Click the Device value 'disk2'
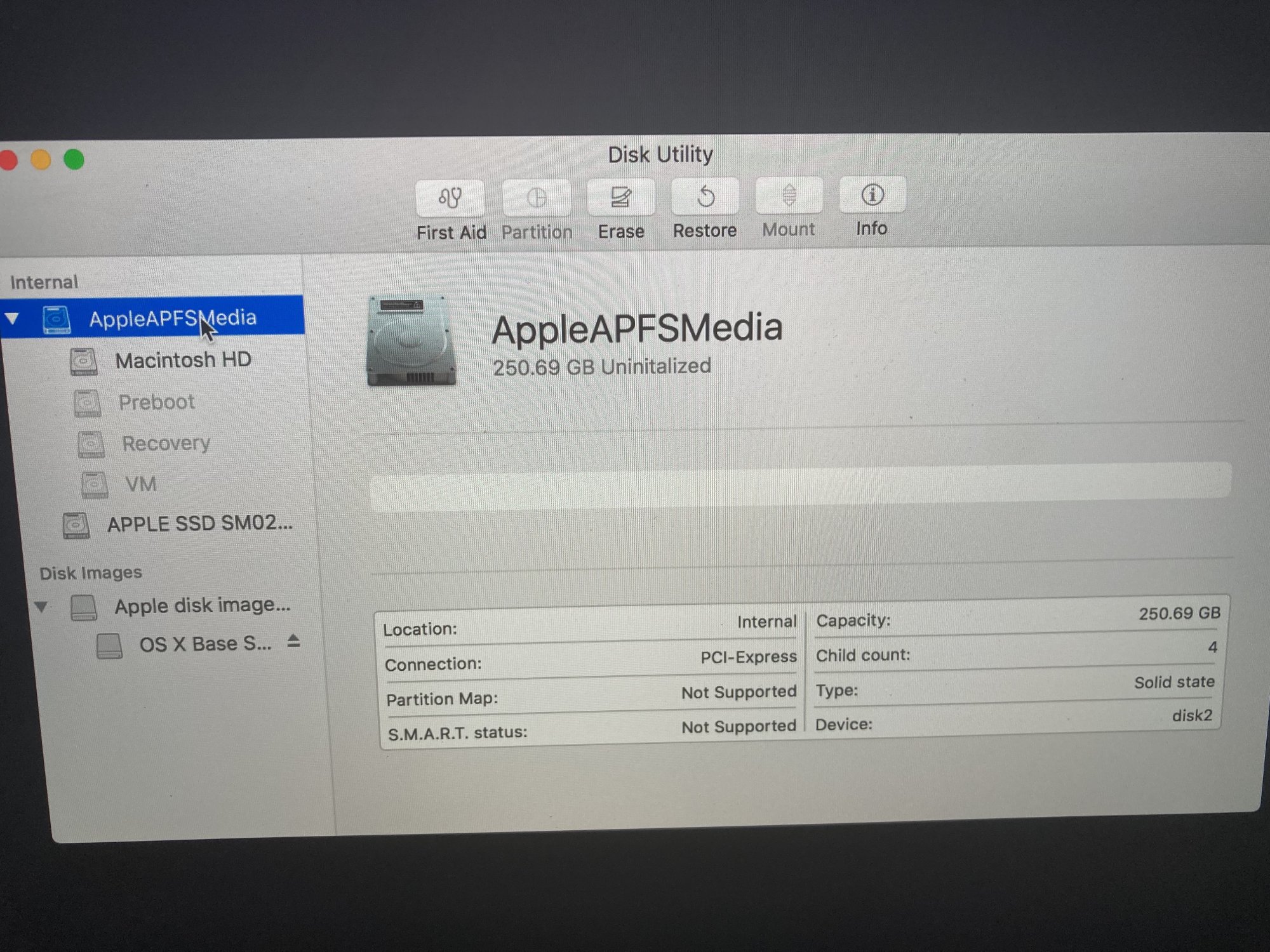 [1193, 716]
